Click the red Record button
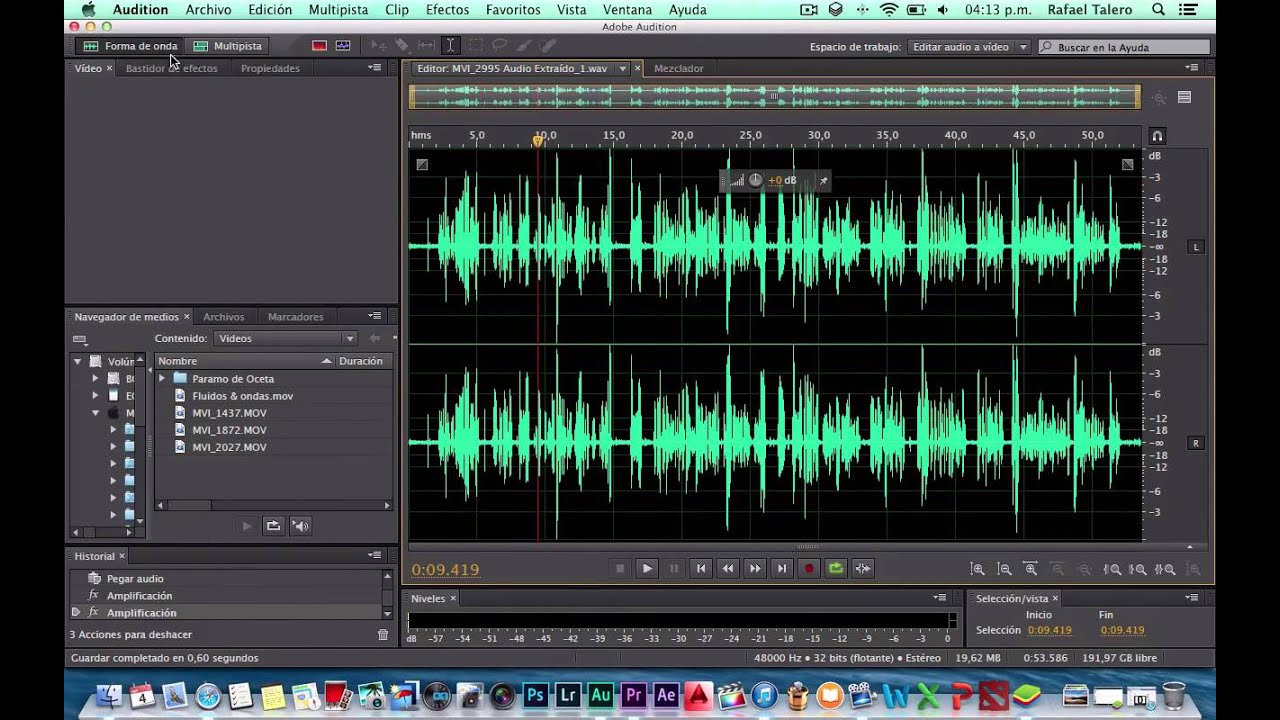Screen dimensions: 1280x720 click(809, 569)
